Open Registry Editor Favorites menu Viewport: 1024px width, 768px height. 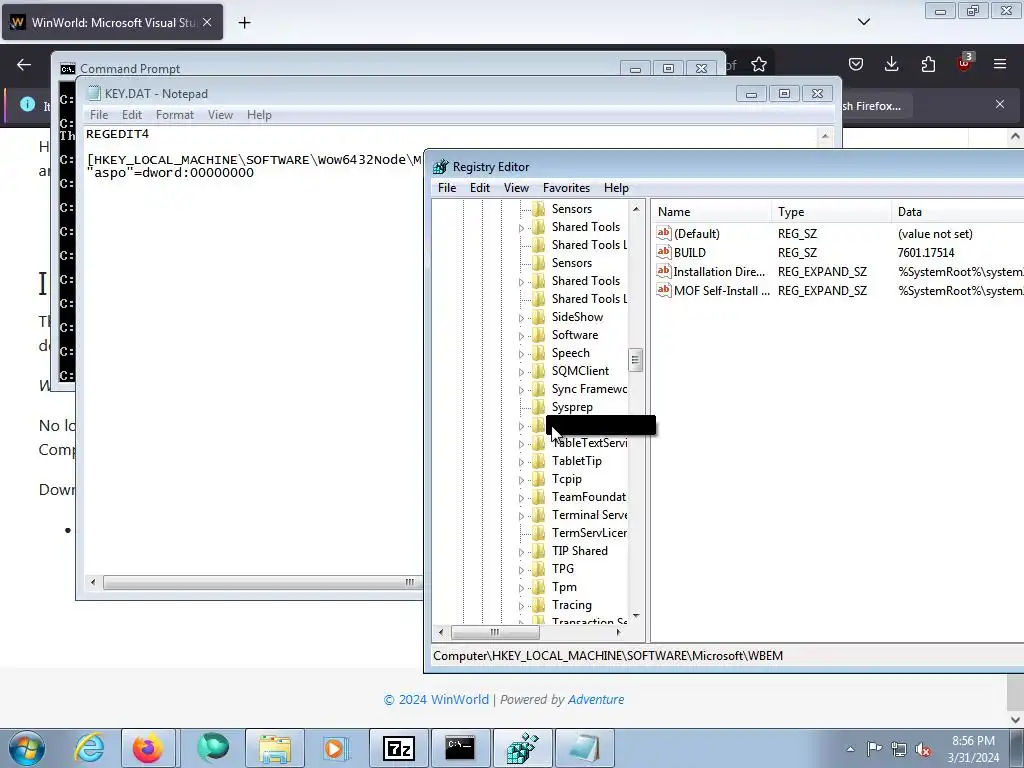pyautogui.click(x=566, y=187)
